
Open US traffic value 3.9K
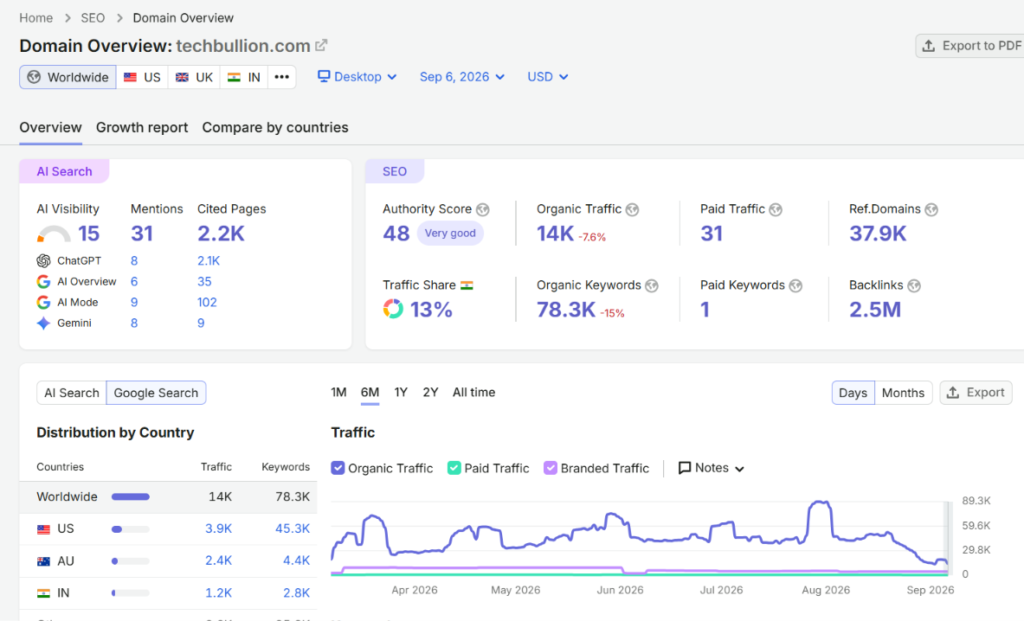(219, 529)
